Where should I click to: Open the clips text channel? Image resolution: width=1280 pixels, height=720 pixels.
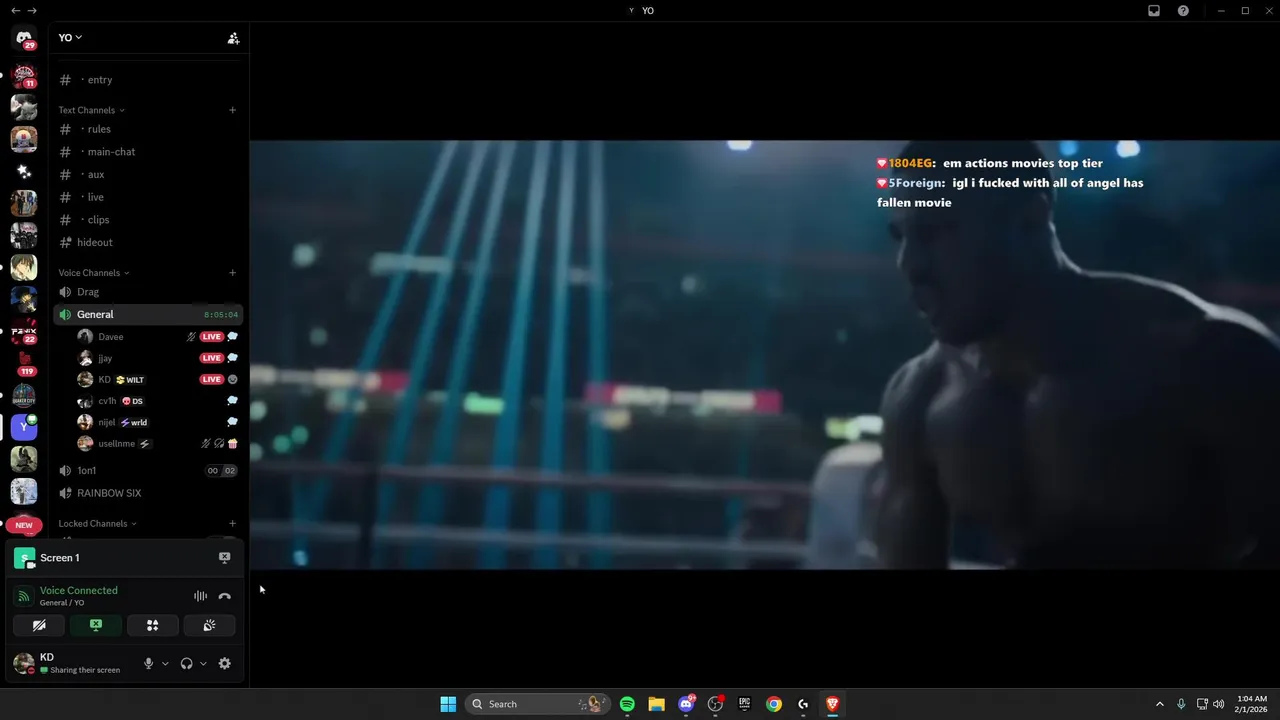click(148, 220)
